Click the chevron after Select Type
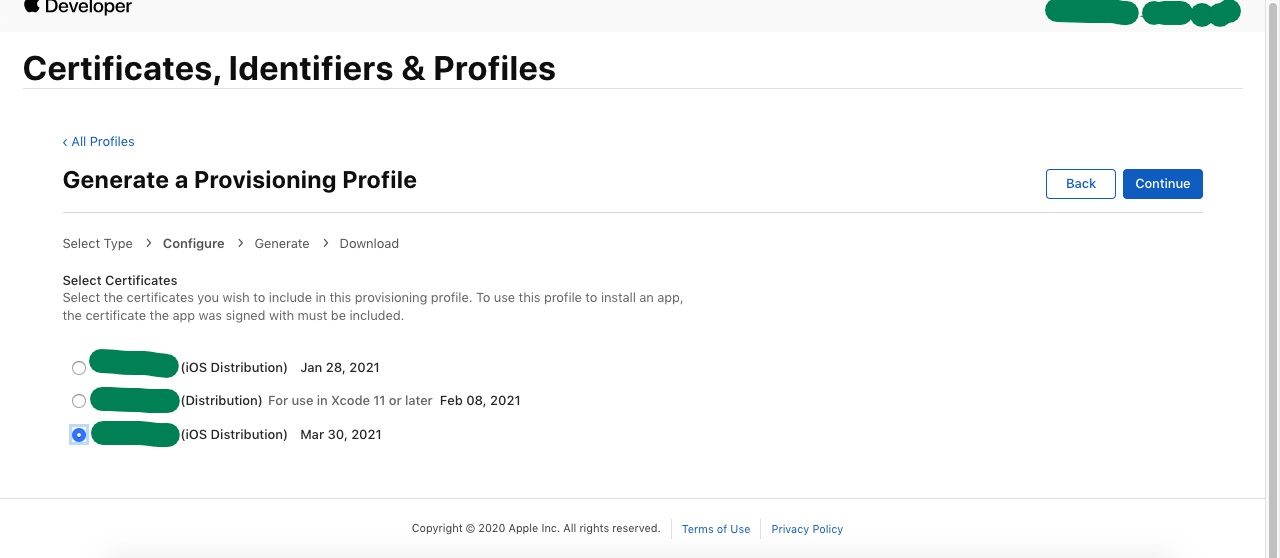 click(x=148, y=243)
